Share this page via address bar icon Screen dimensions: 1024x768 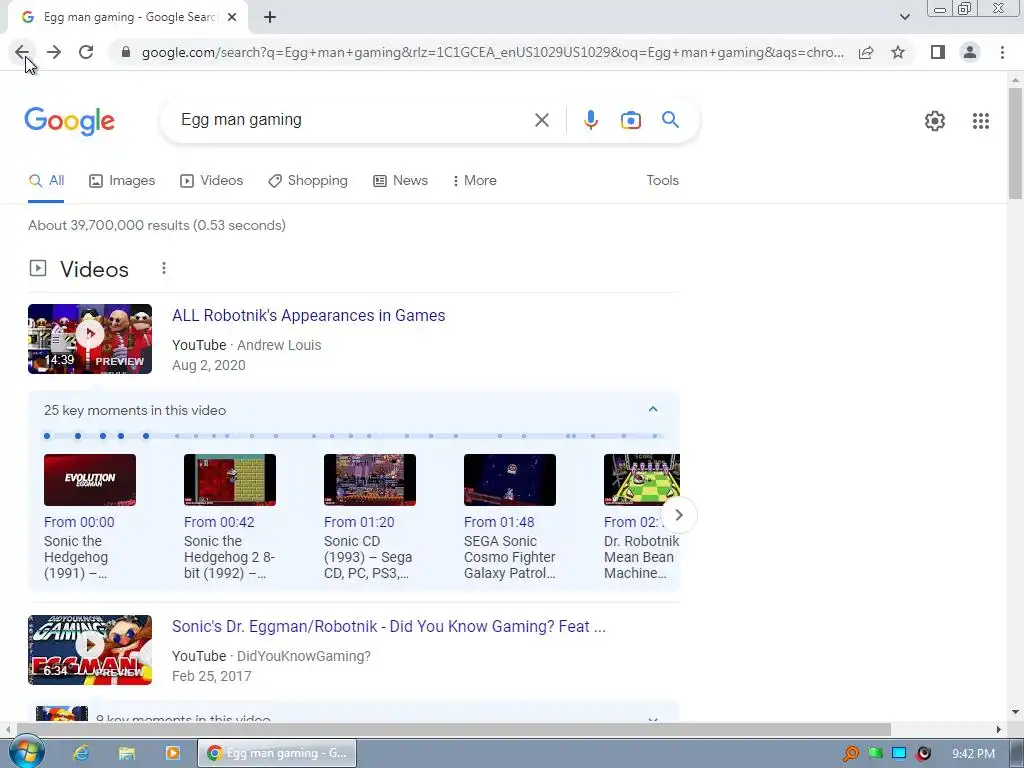coord(866,52)
